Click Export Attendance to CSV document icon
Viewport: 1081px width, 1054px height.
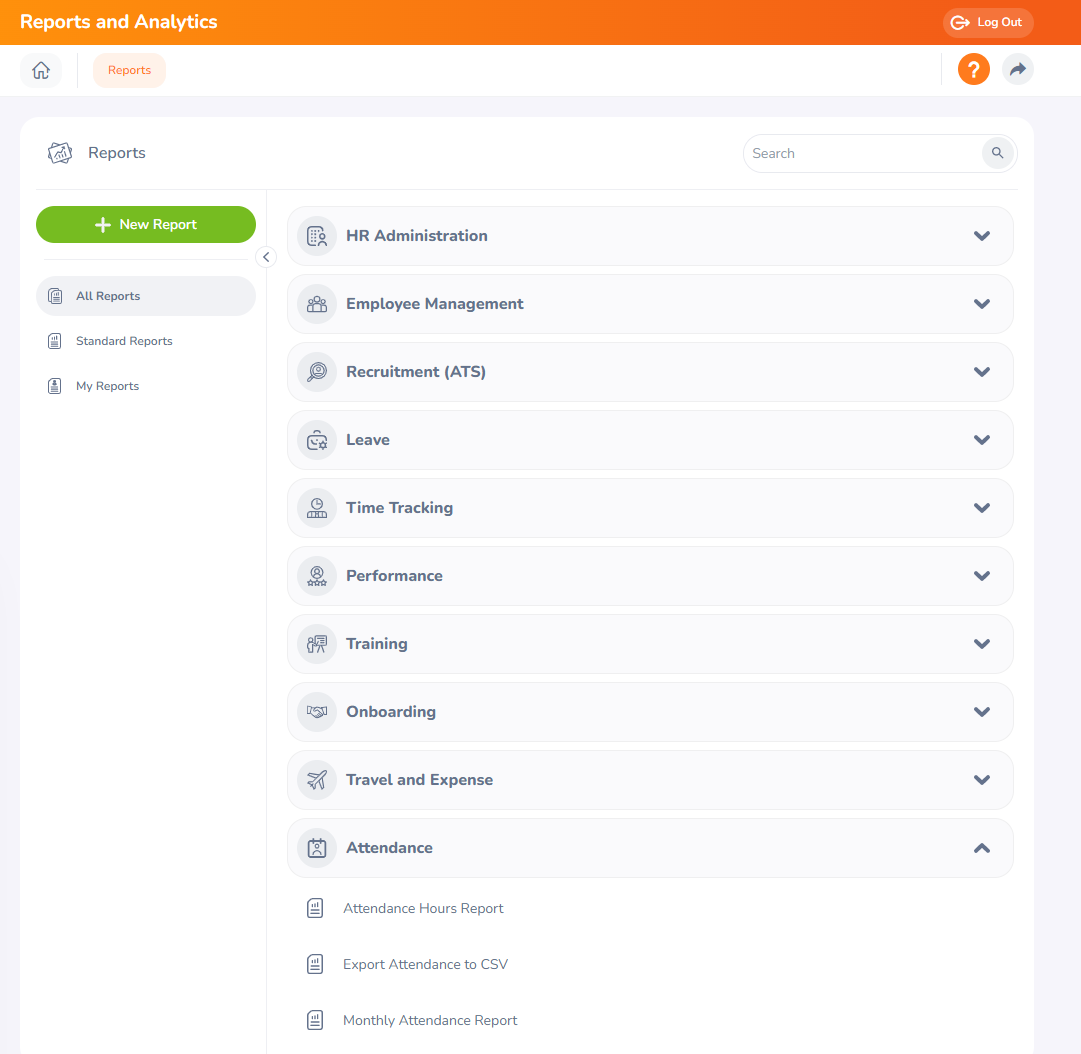(x=315, y=964)
